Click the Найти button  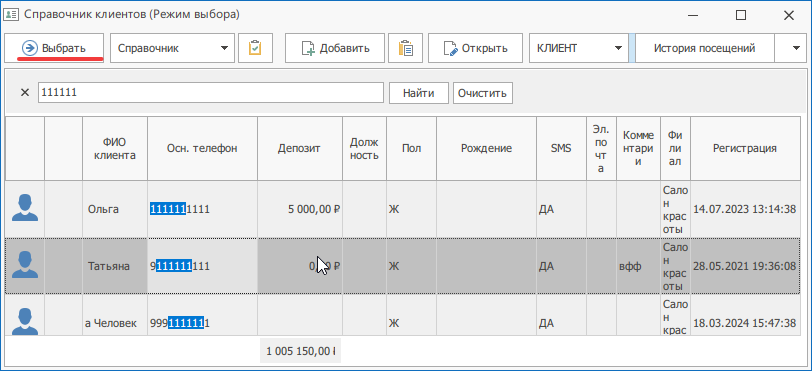pos(418,93)
